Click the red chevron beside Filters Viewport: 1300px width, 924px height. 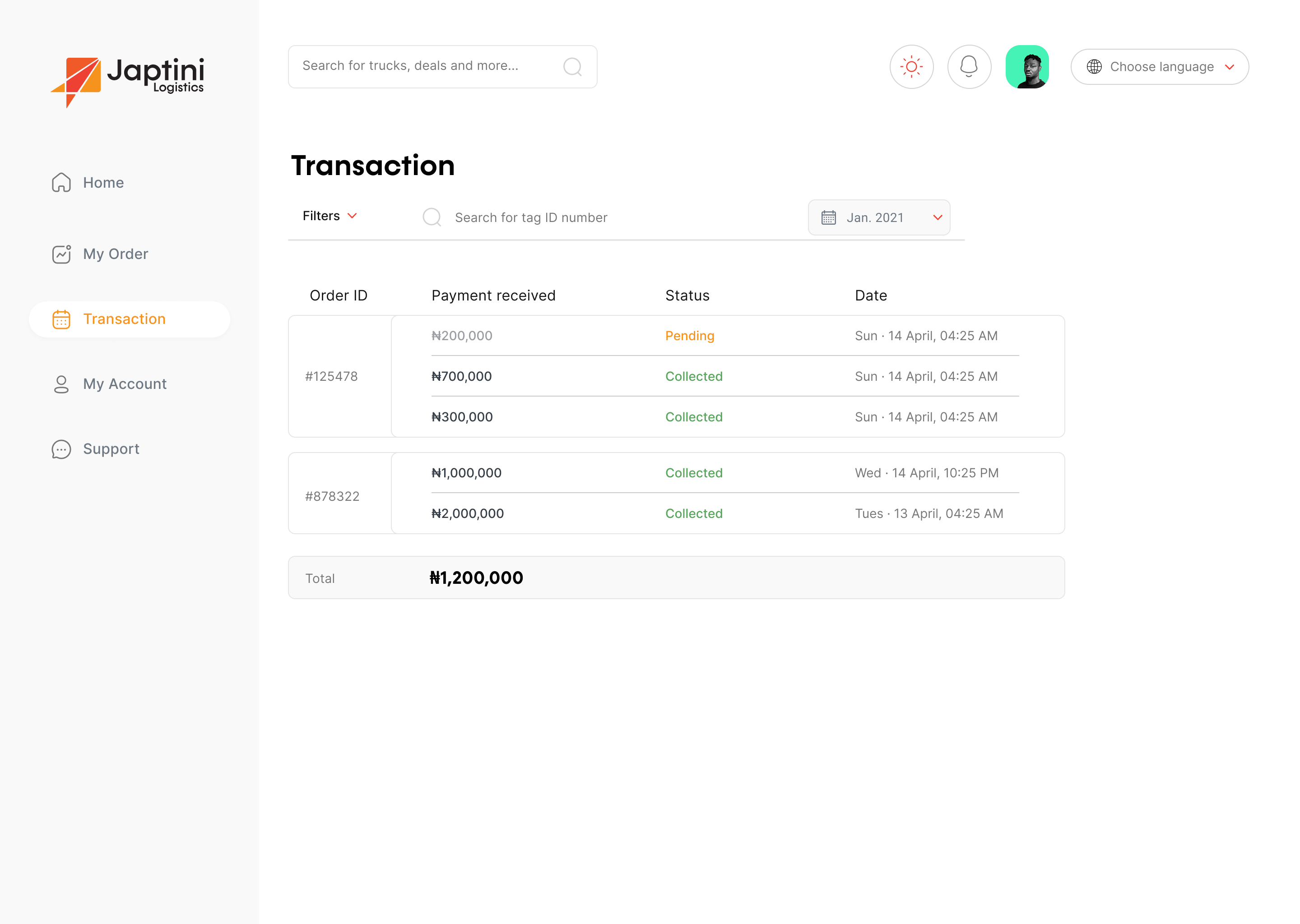point(353,216)
